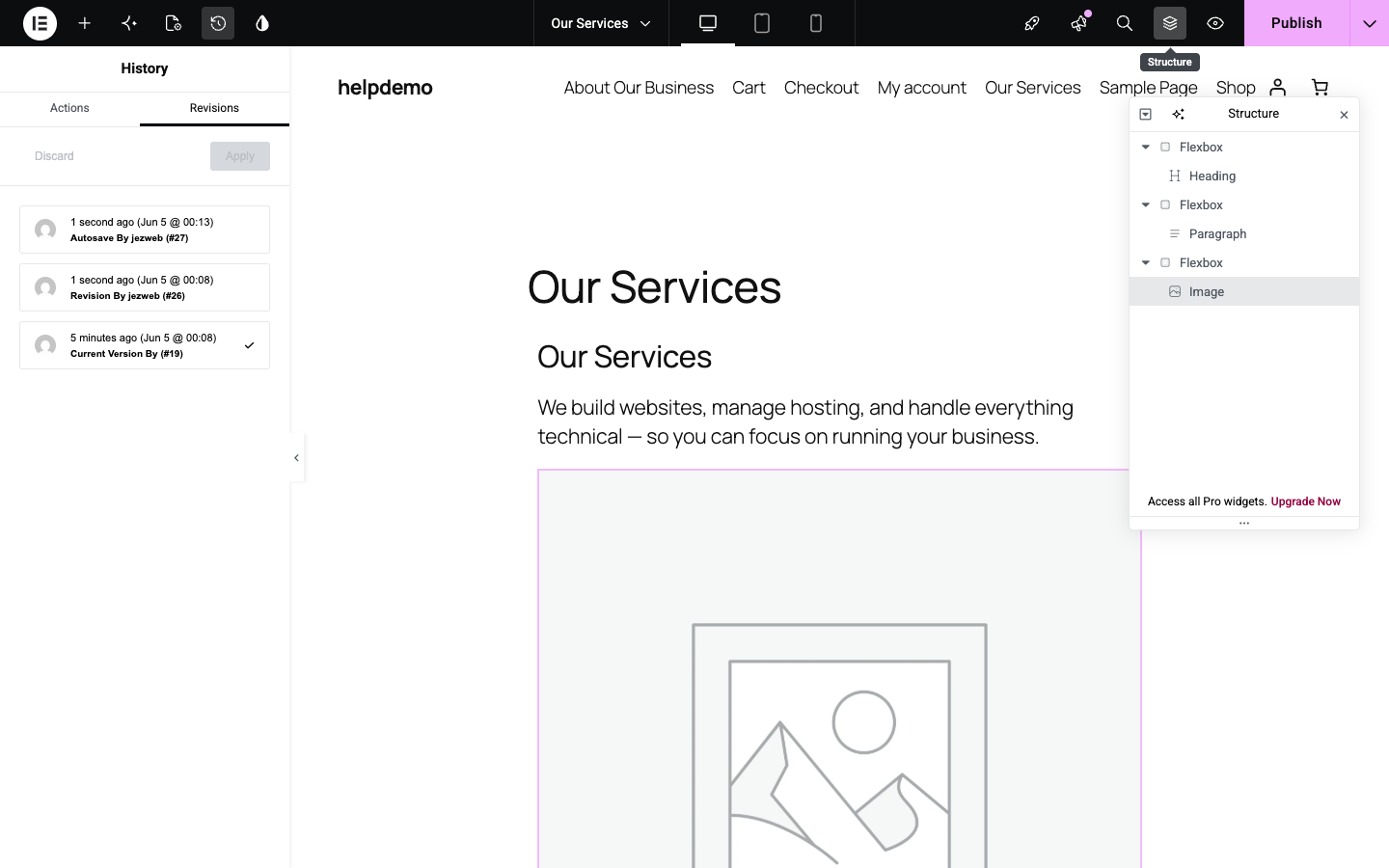Switch to desktop view mode
The image size is (1389, 868).
pyautogui.click(x=708, y=23)
